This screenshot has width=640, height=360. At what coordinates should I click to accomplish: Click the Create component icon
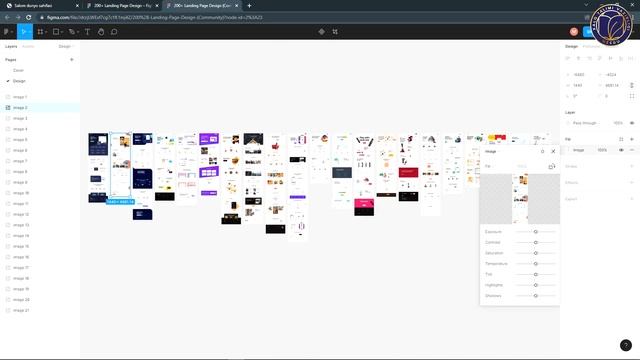(322, 31)
